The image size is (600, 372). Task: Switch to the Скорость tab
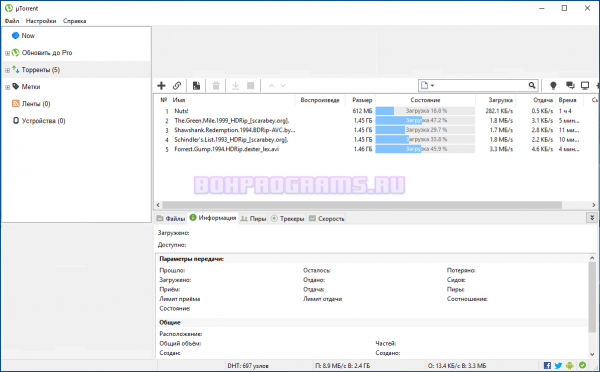[326, 219]
